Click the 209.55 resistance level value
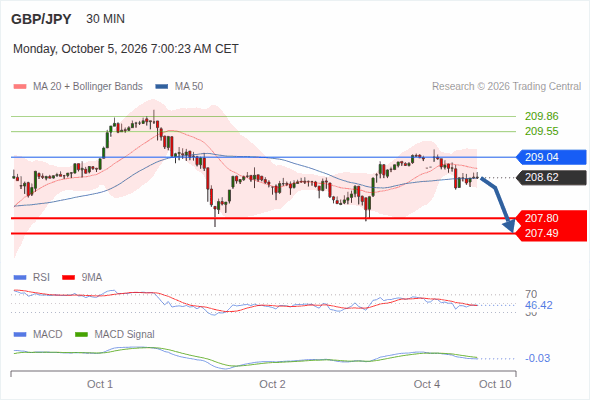Viewport: 590px width, 400px height. click(x=541, y=131)
